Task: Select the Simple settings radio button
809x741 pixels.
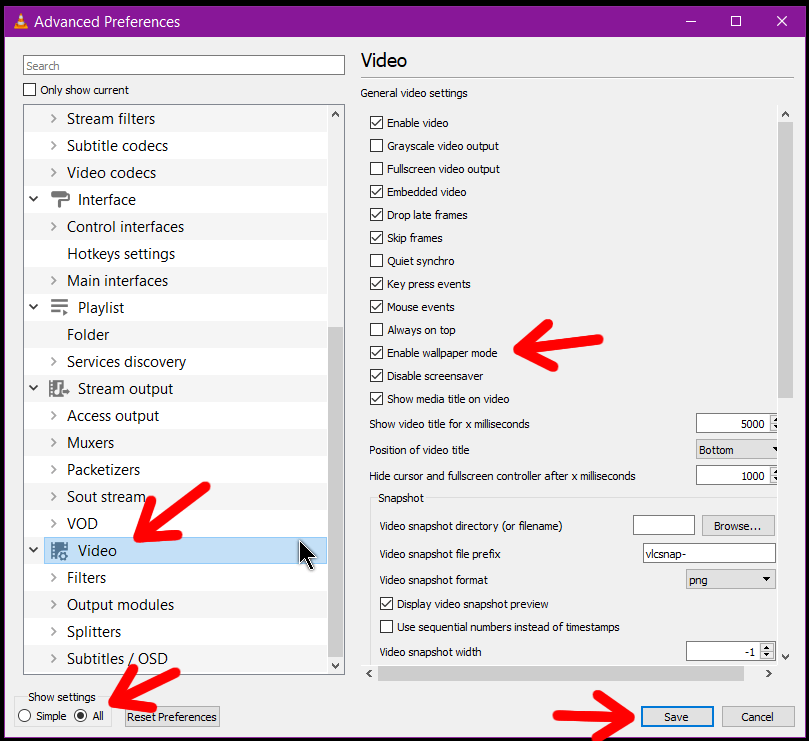Action: coord(24,716)
